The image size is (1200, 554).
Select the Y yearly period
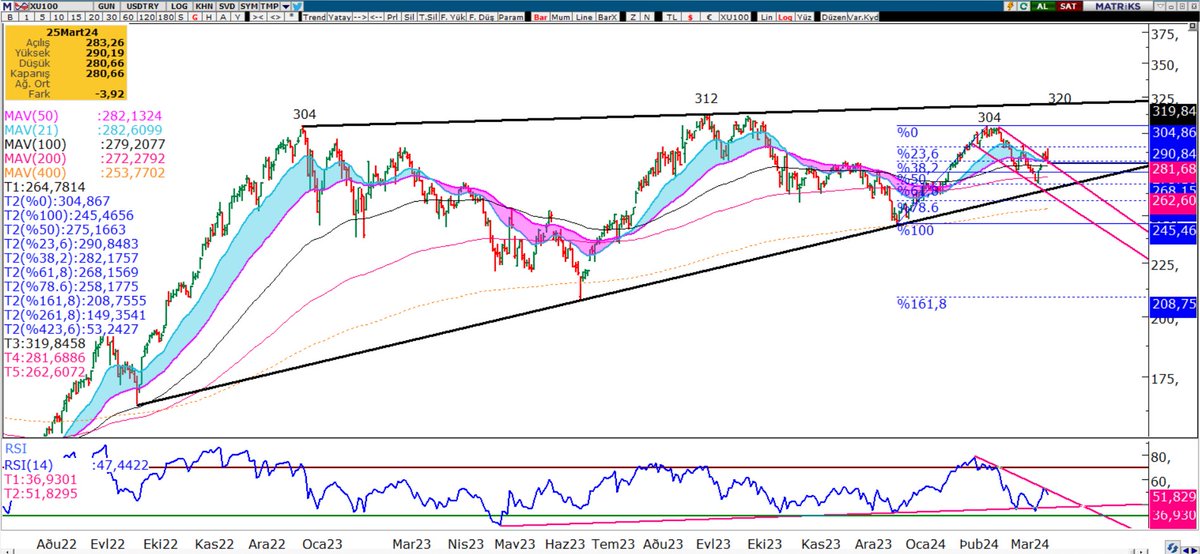point(239,17)
